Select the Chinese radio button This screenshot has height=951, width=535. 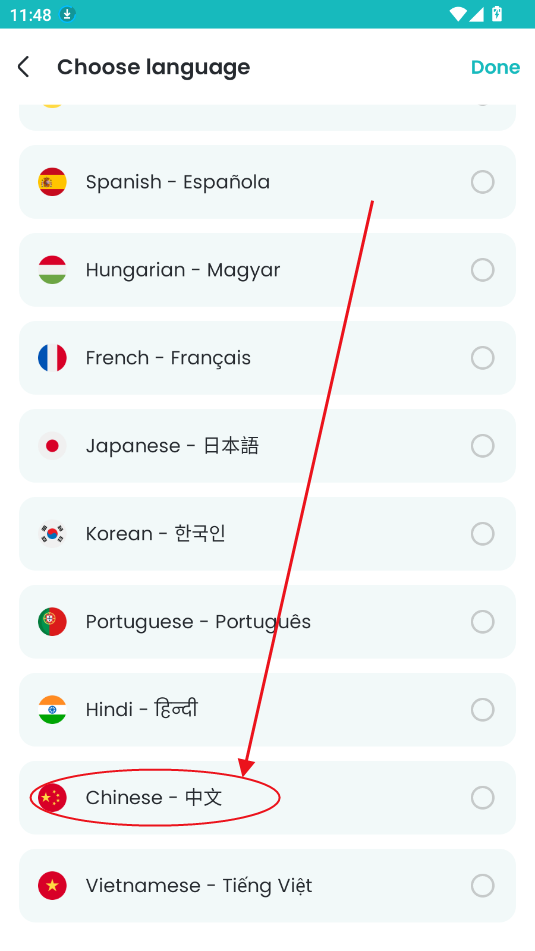tap(483, 798)
